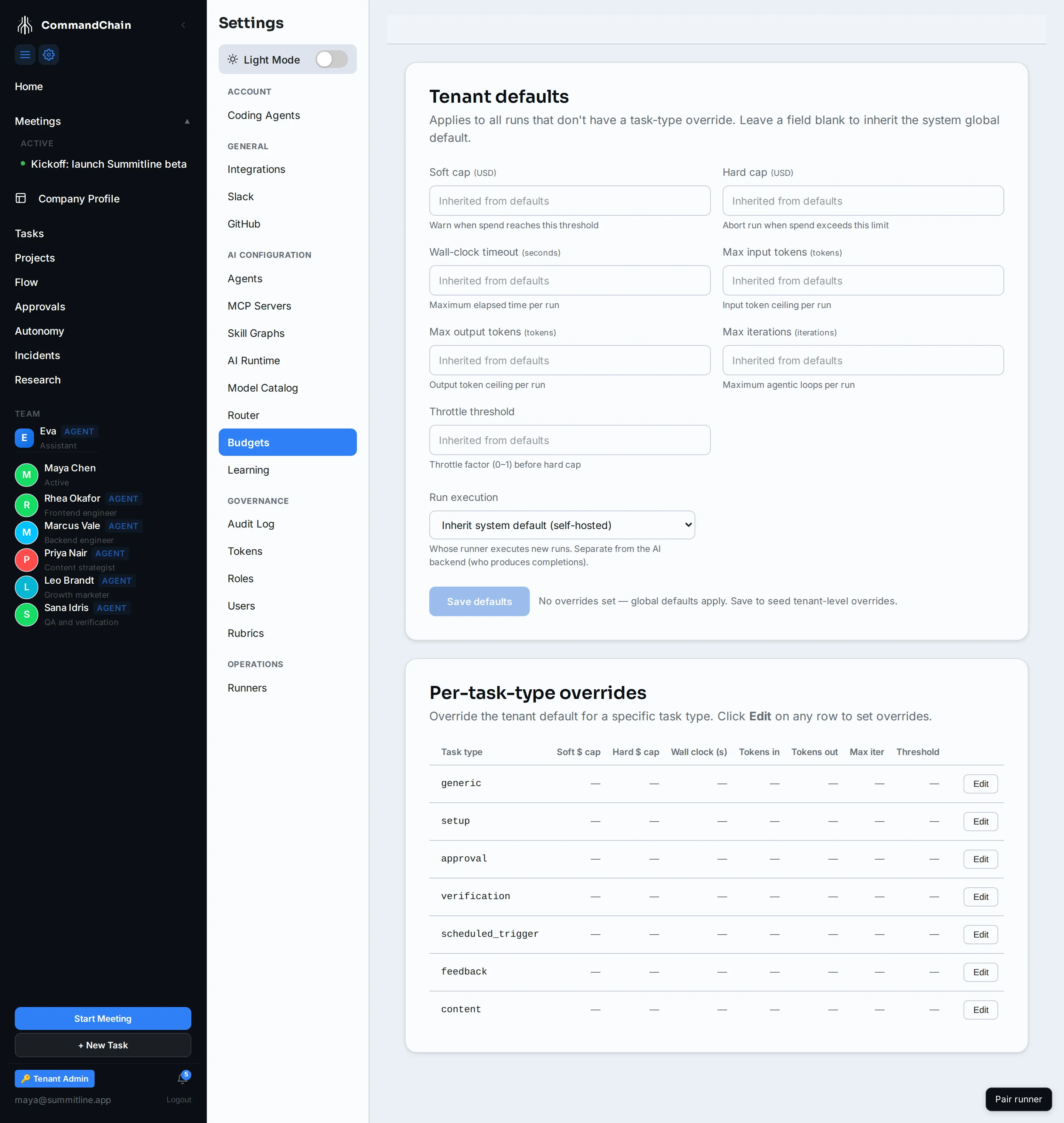Focus the Max input tokens field

863,281
